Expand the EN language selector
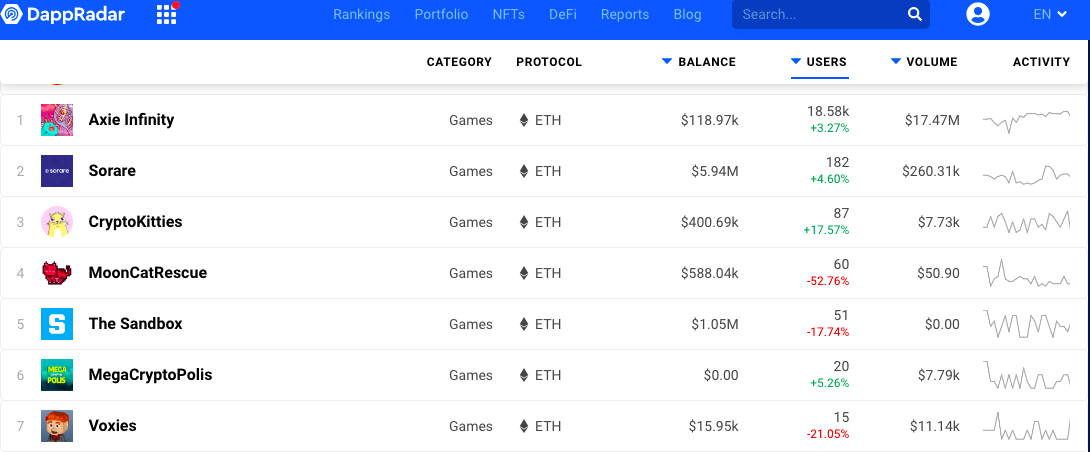The width and height of the screenshot is (1090, 452). click(x=1050, y=14)
